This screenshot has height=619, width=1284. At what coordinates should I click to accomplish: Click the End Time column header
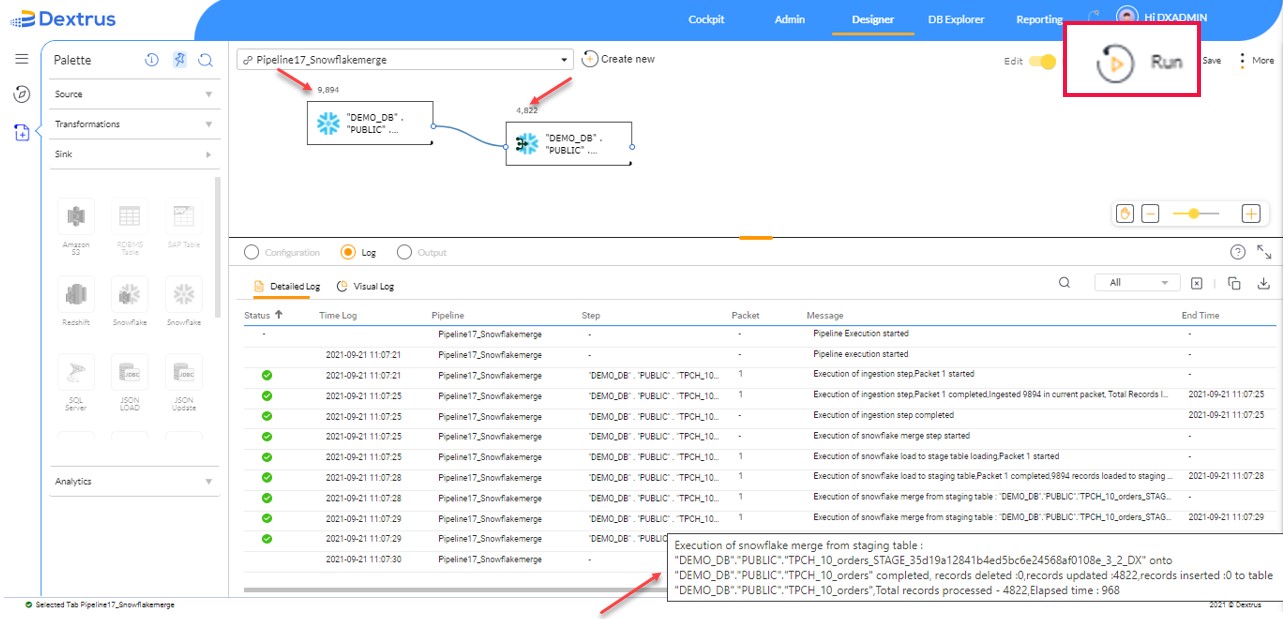[1200, 315]
